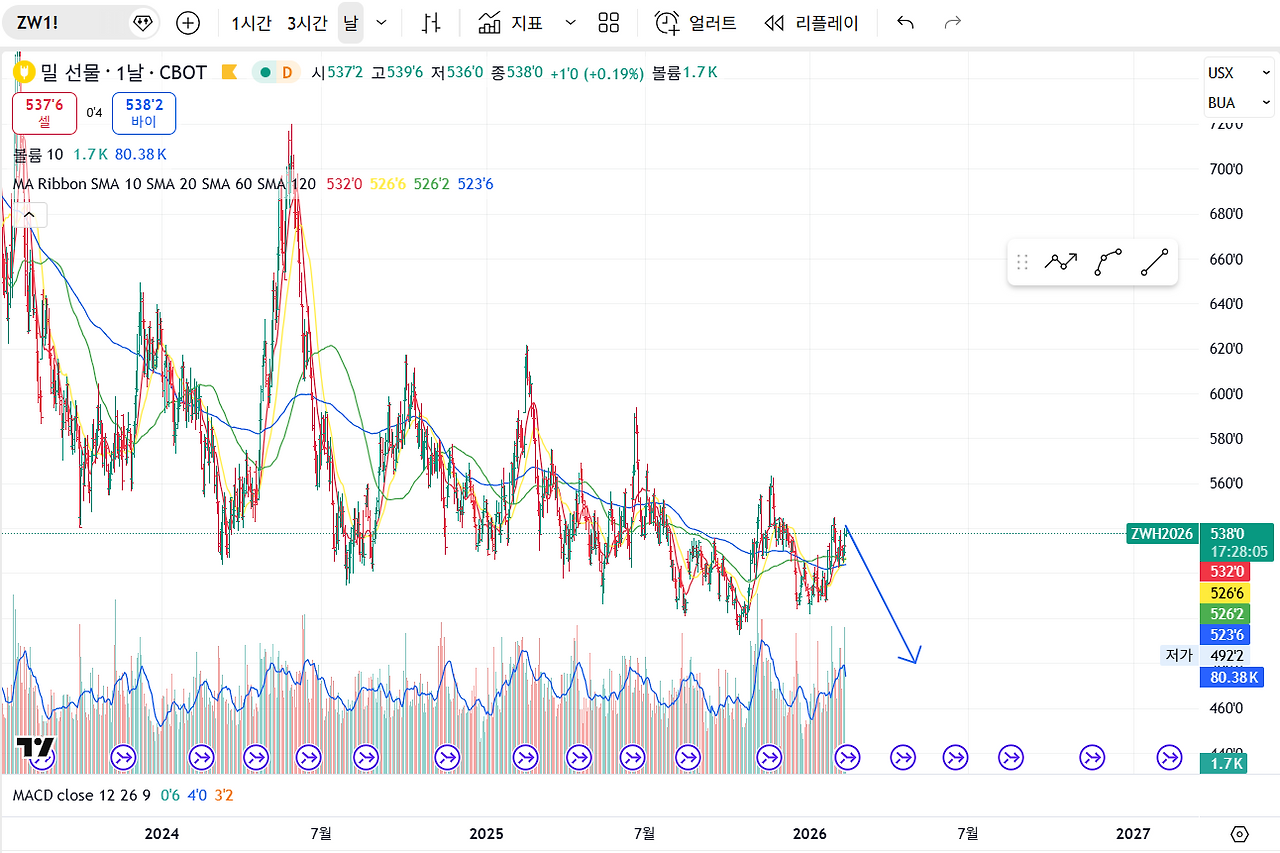Start bar replay with 리플레이

tap(811, 23)
